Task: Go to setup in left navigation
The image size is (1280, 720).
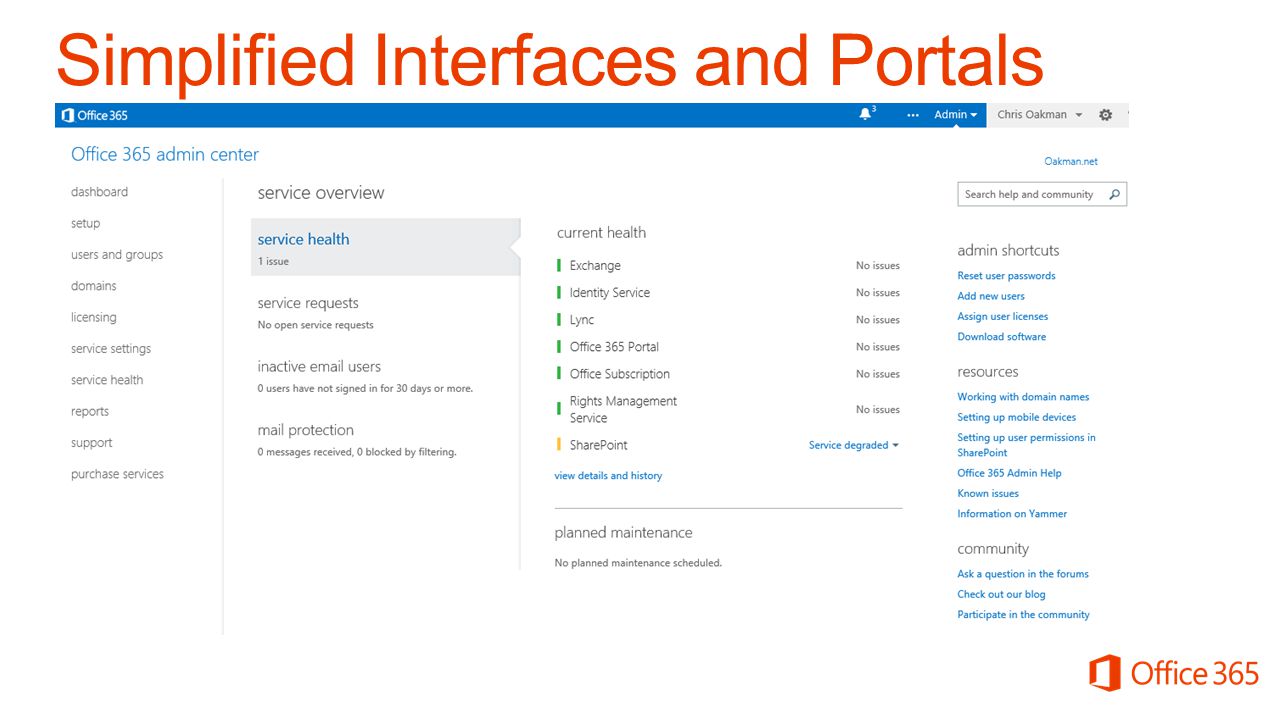Action: pos(85,223)
